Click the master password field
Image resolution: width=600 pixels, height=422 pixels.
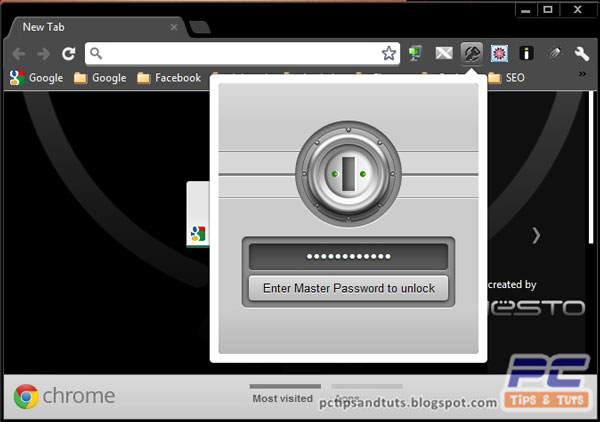point(348,256)
